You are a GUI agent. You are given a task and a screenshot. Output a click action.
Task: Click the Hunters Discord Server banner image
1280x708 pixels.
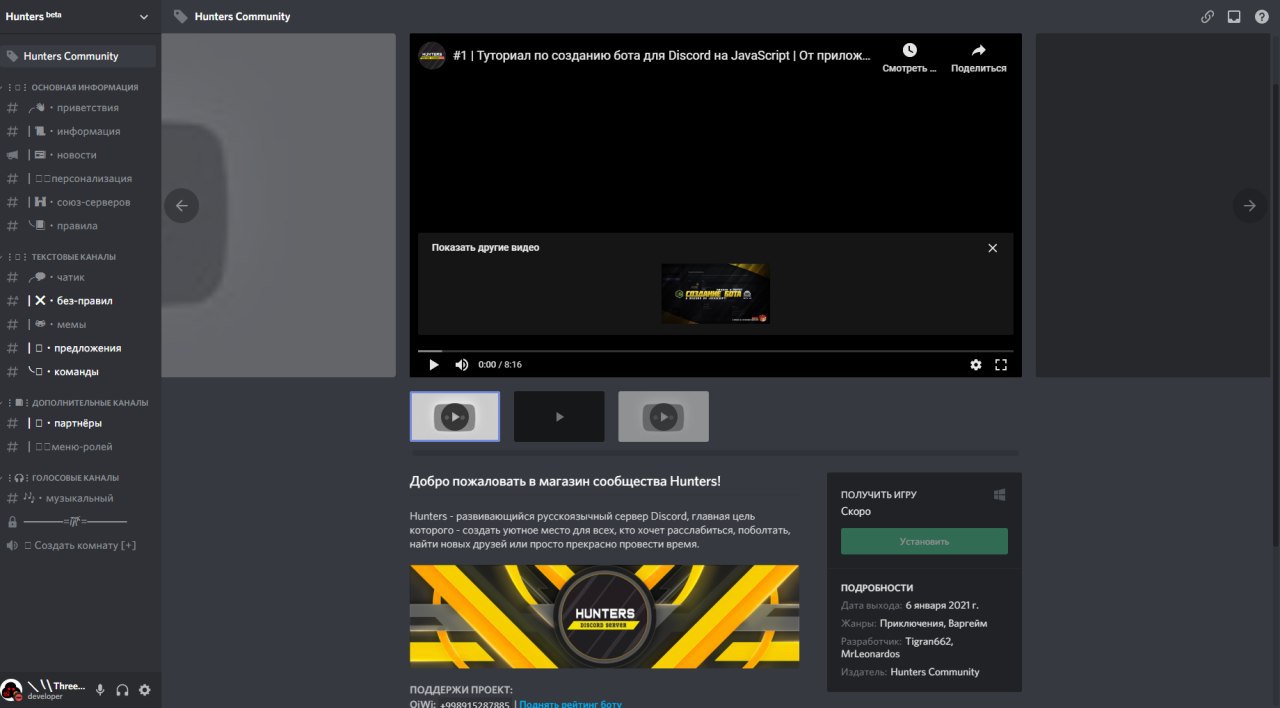point(604,616)
